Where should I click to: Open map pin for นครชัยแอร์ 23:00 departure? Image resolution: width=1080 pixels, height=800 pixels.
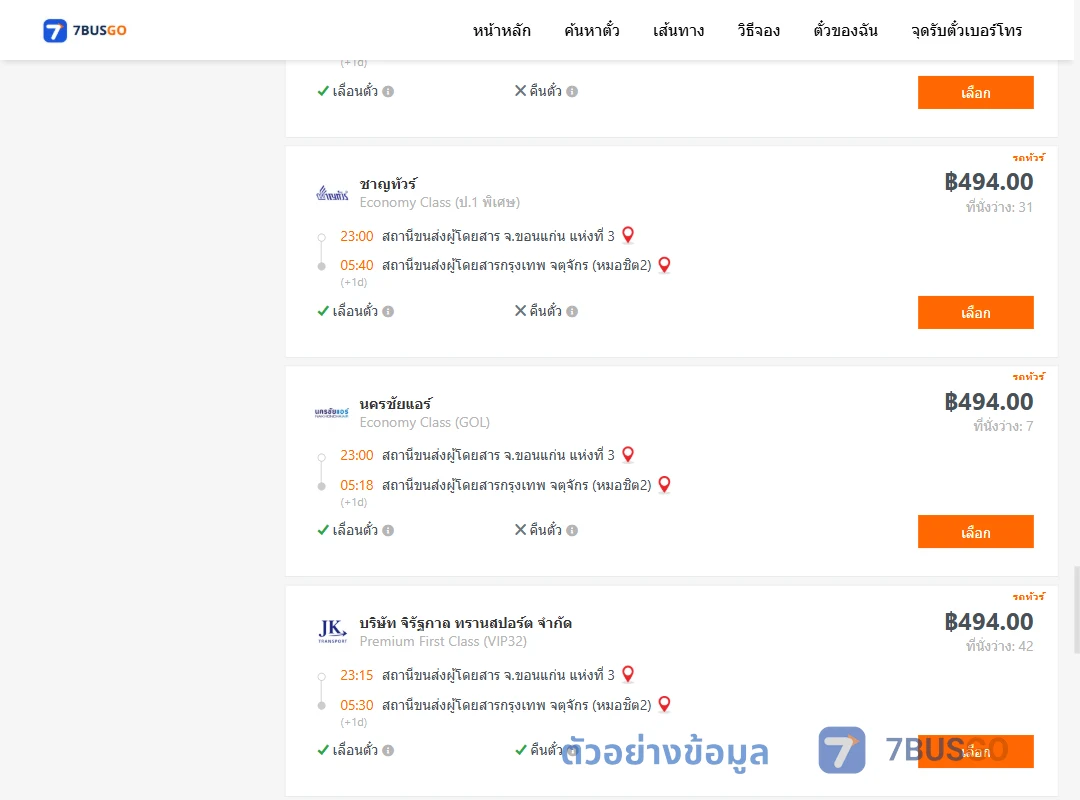(627, 454)
